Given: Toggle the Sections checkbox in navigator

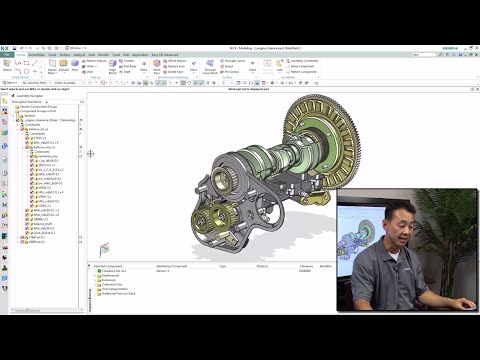Looking at the screenshot, I should (x=18, y=116).
